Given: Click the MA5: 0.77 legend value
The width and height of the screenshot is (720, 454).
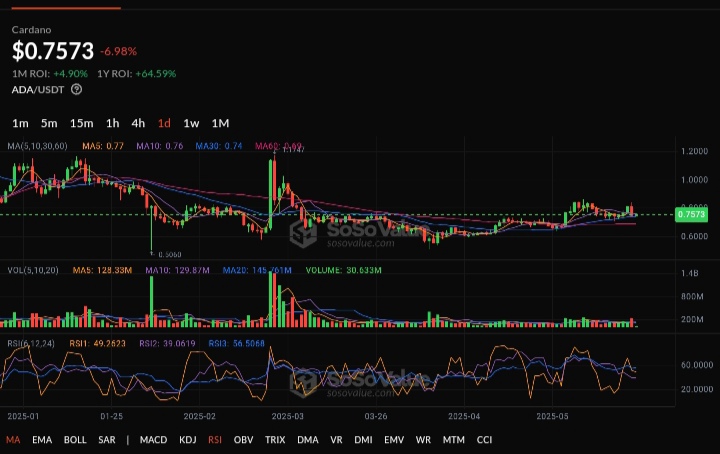Looking at the screenshot, I should 103,146.
